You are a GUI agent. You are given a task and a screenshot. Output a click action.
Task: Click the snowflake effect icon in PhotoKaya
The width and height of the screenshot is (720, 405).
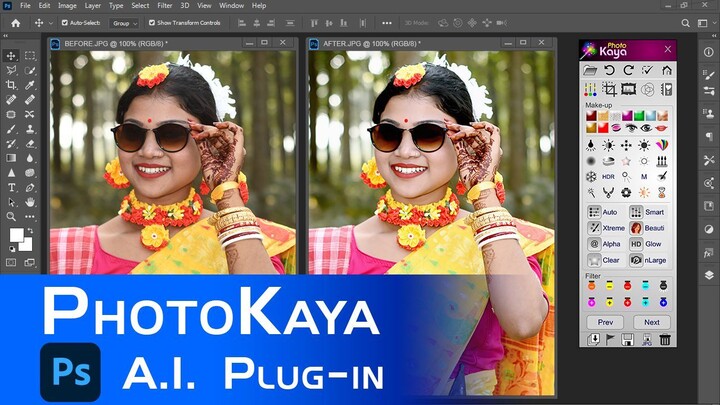pos(591,176)
